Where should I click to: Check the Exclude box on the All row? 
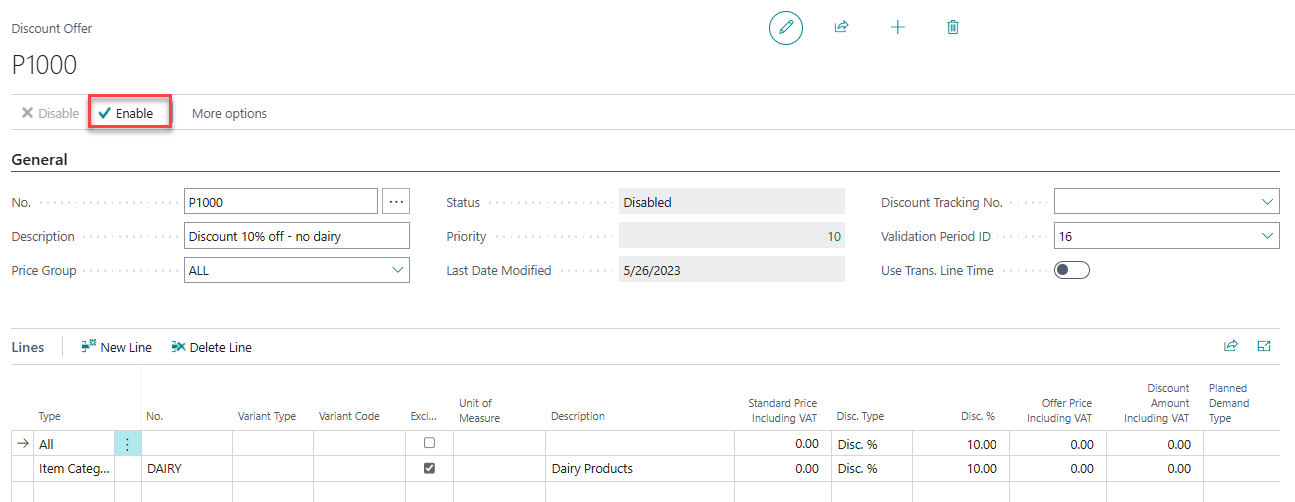point(430,443)
